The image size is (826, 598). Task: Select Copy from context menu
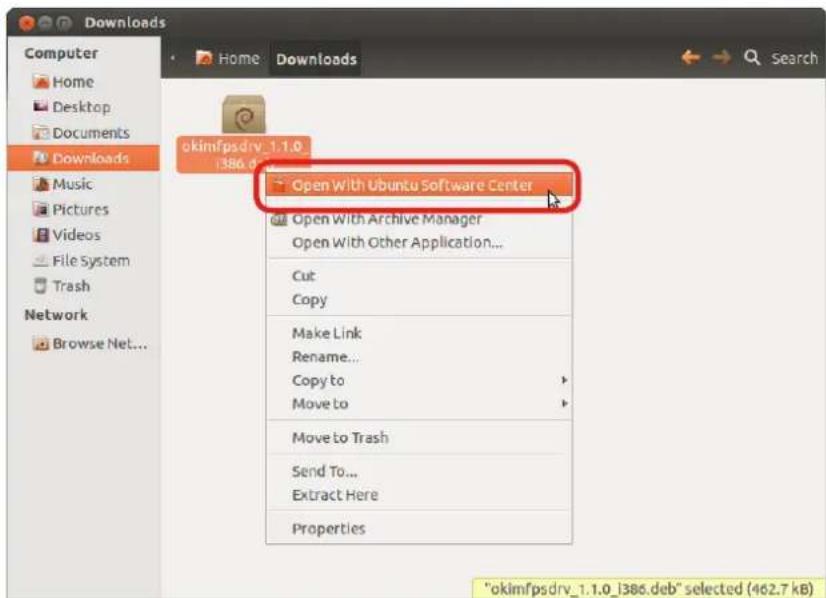coord(419,299)
